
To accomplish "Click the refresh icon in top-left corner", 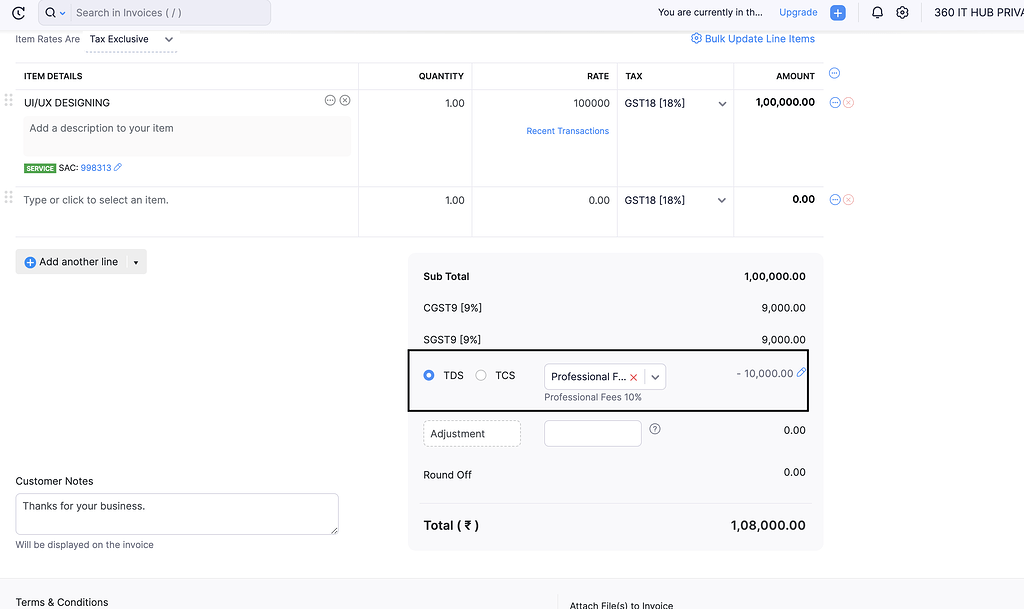I will point(16,12).
